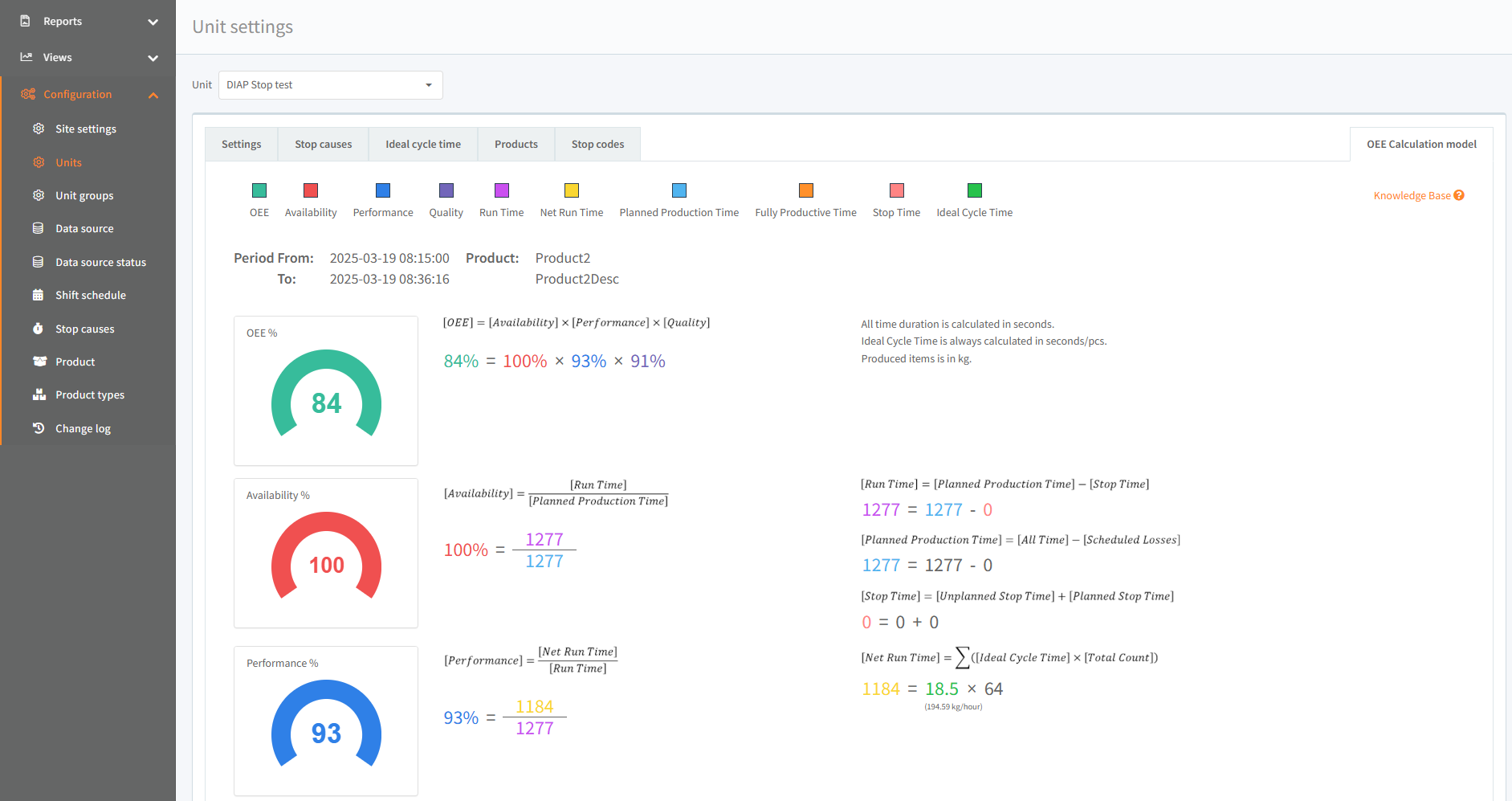
Task: Click the Availability % gauge showing 100
Action: [x=326, y=556]
